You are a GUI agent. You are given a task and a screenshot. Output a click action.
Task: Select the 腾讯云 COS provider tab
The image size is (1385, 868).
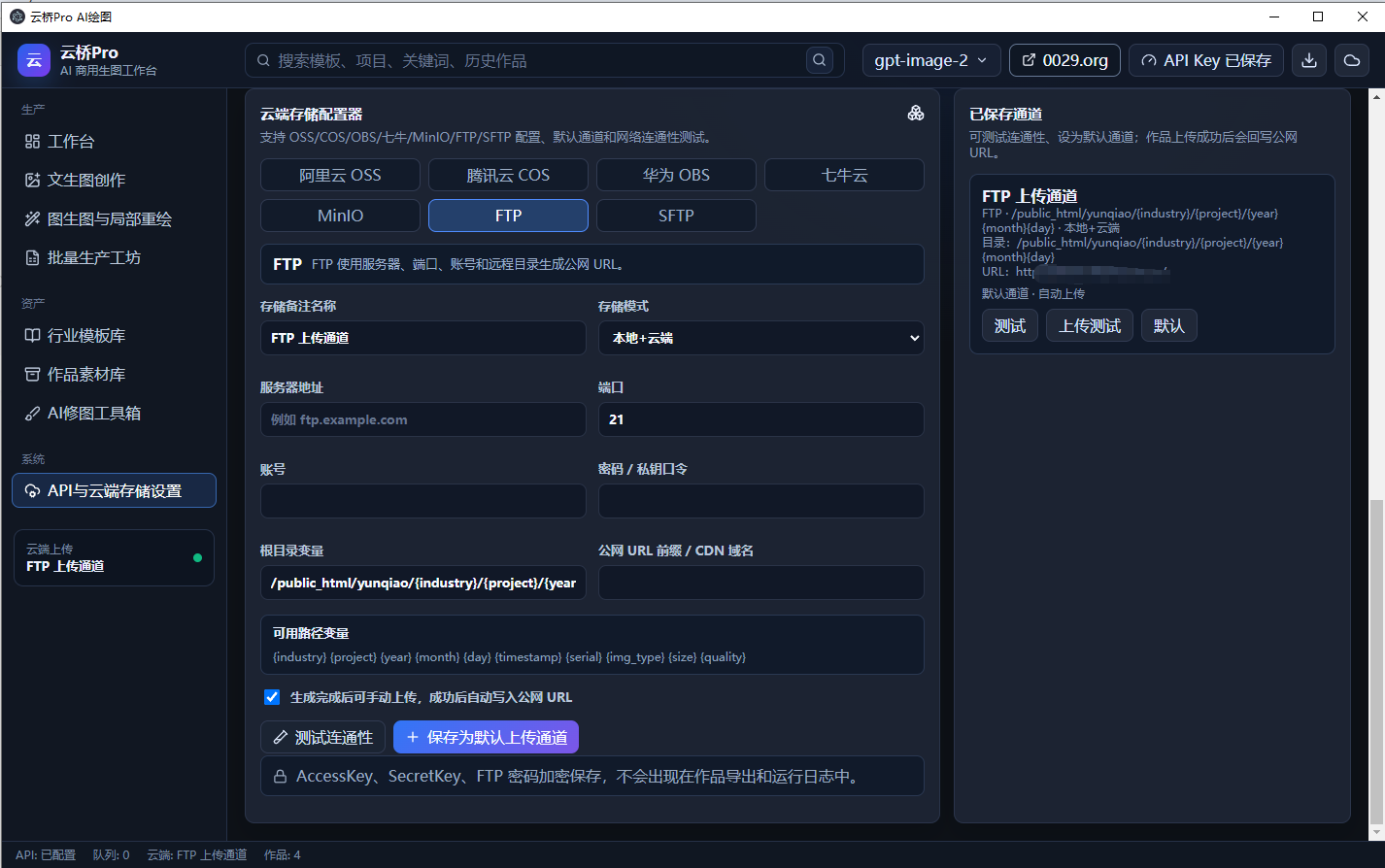pyautogui.click(x=508, y=175)
